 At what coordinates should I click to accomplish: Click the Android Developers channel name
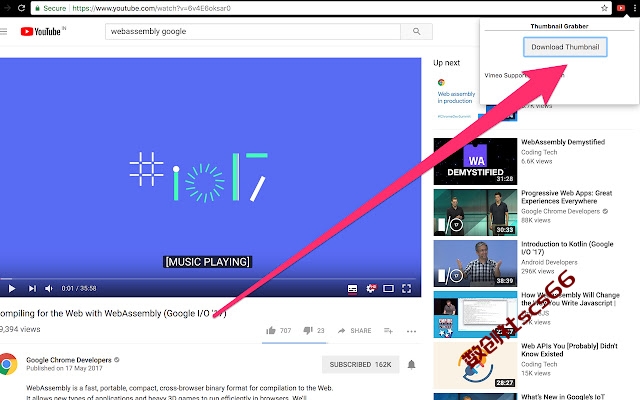549,262
